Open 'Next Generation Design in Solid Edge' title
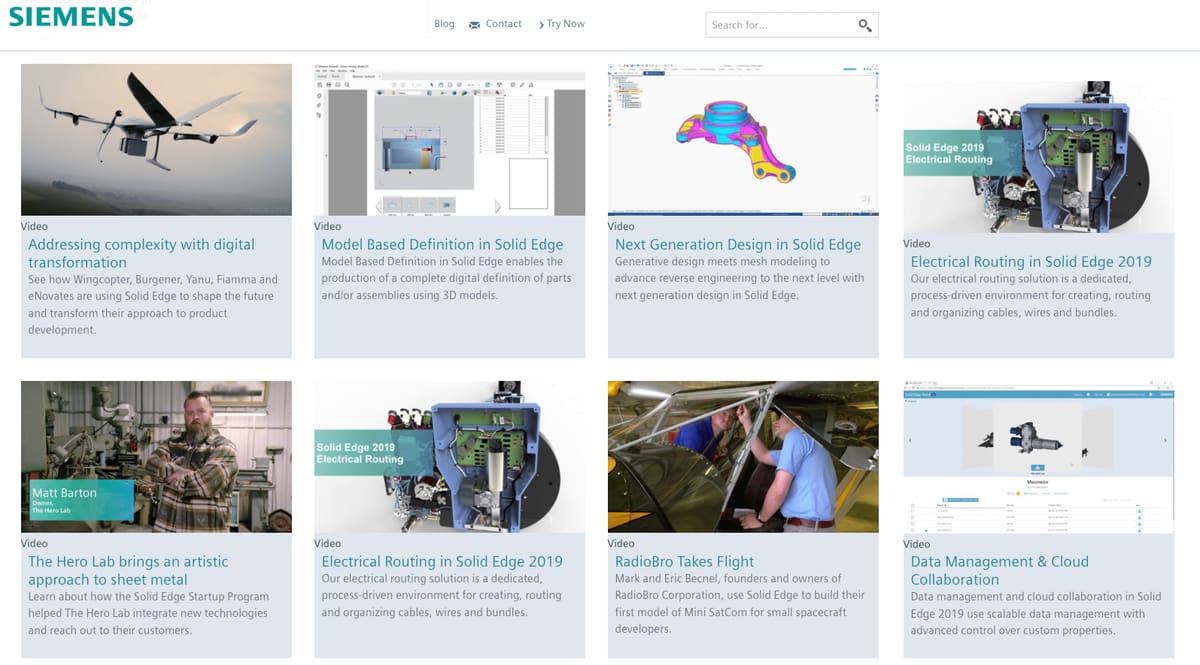 click(738, 244)
